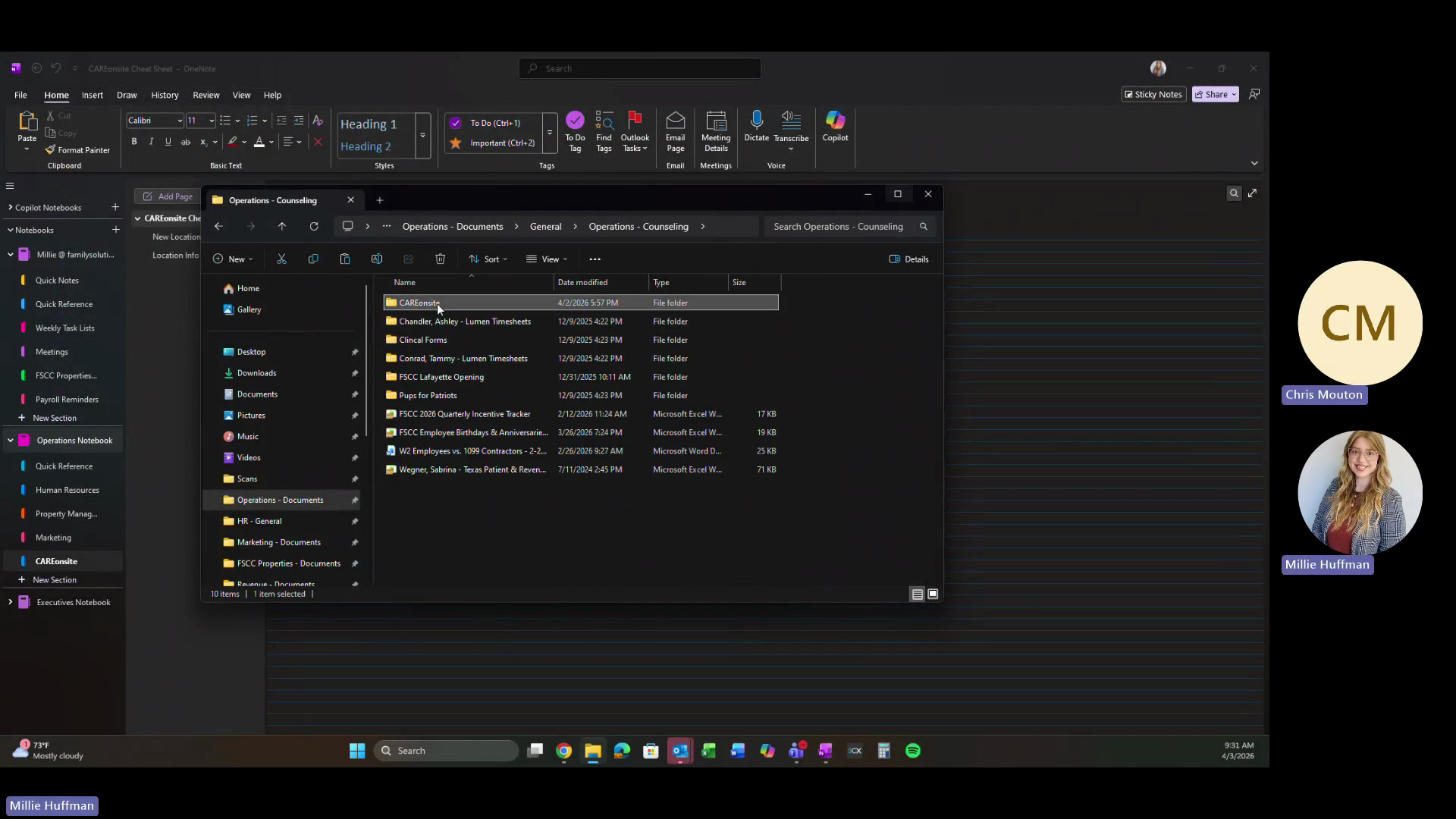The height and width of the screenshot is (819, 1456).
Task: Start Dictate in OneNote ribbon
Action: 756,127
